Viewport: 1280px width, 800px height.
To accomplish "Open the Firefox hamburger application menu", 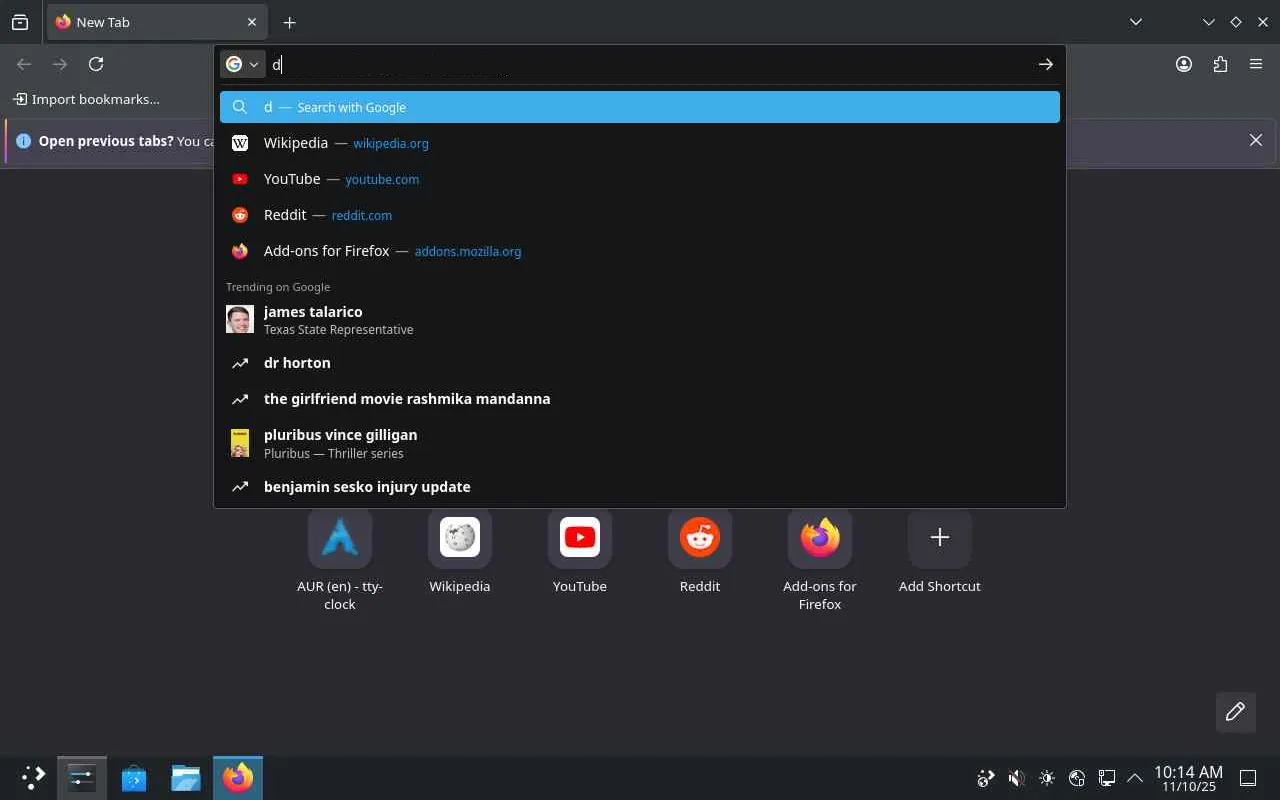I will coord(1256,64).
